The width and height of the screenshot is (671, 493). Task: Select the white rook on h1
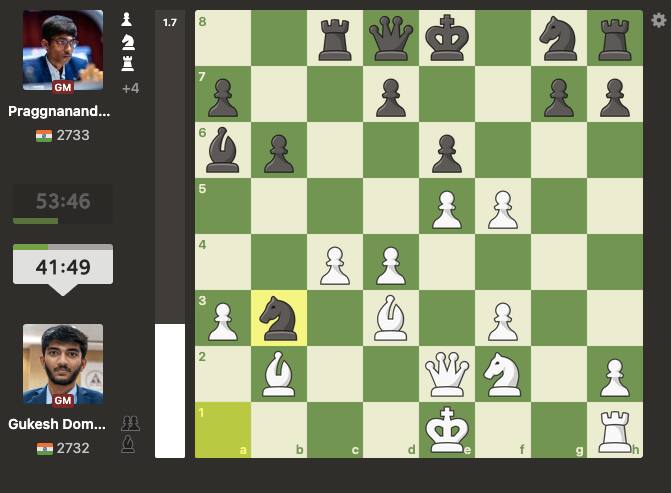pos(615,430)
